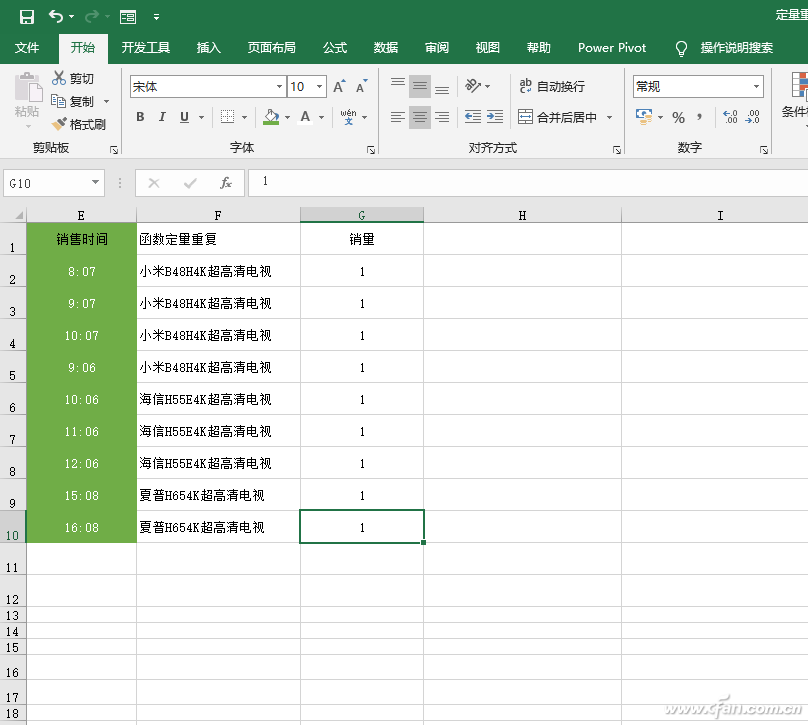Click the Select All corner triangle
The image size is (808, 725).
pyautogui.click(x=19, y=215)
